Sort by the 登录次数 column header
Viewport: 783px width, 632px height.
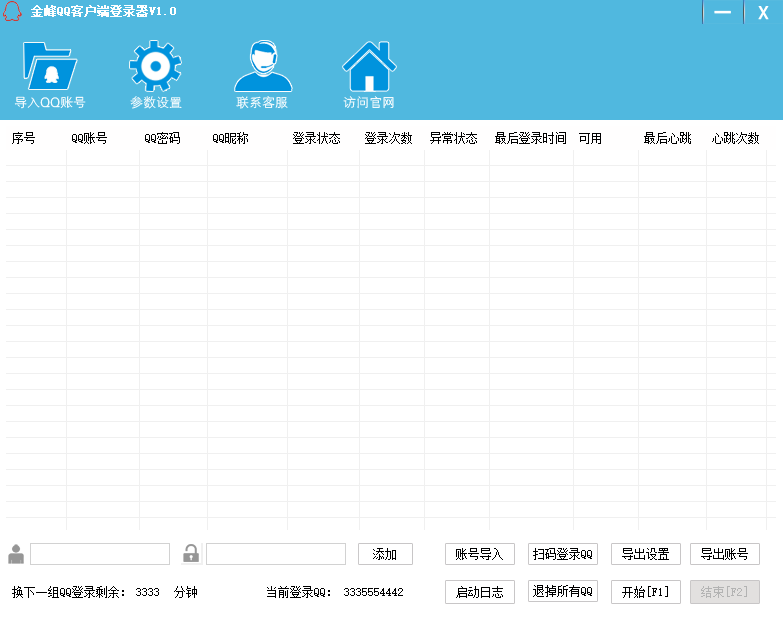click(389, 138)
